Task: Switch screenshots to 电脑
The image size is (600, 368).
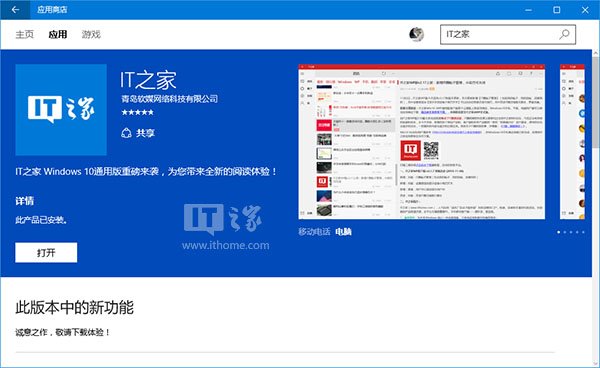Action: [x=343, y=231]
